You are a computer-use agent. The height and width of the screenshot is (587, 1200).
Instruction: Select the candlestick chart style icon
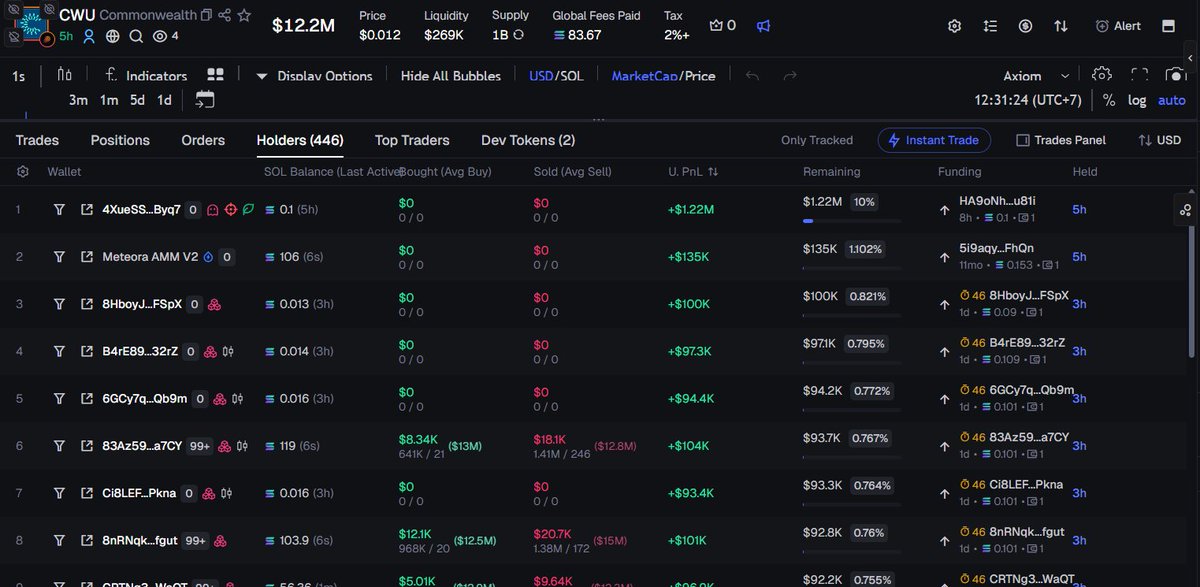point(65,75)
